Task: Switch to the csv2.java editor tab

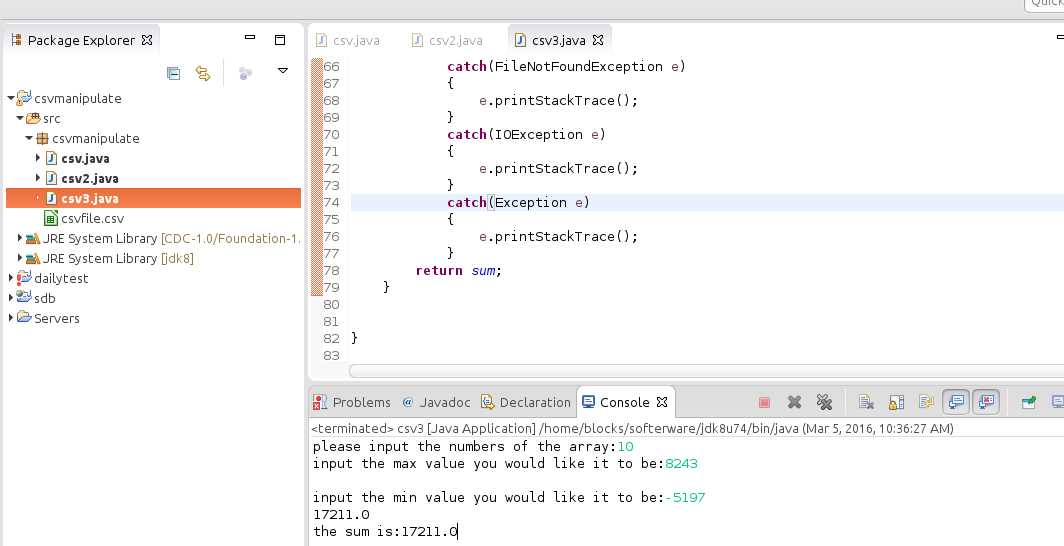Action: tap(448, 41)
